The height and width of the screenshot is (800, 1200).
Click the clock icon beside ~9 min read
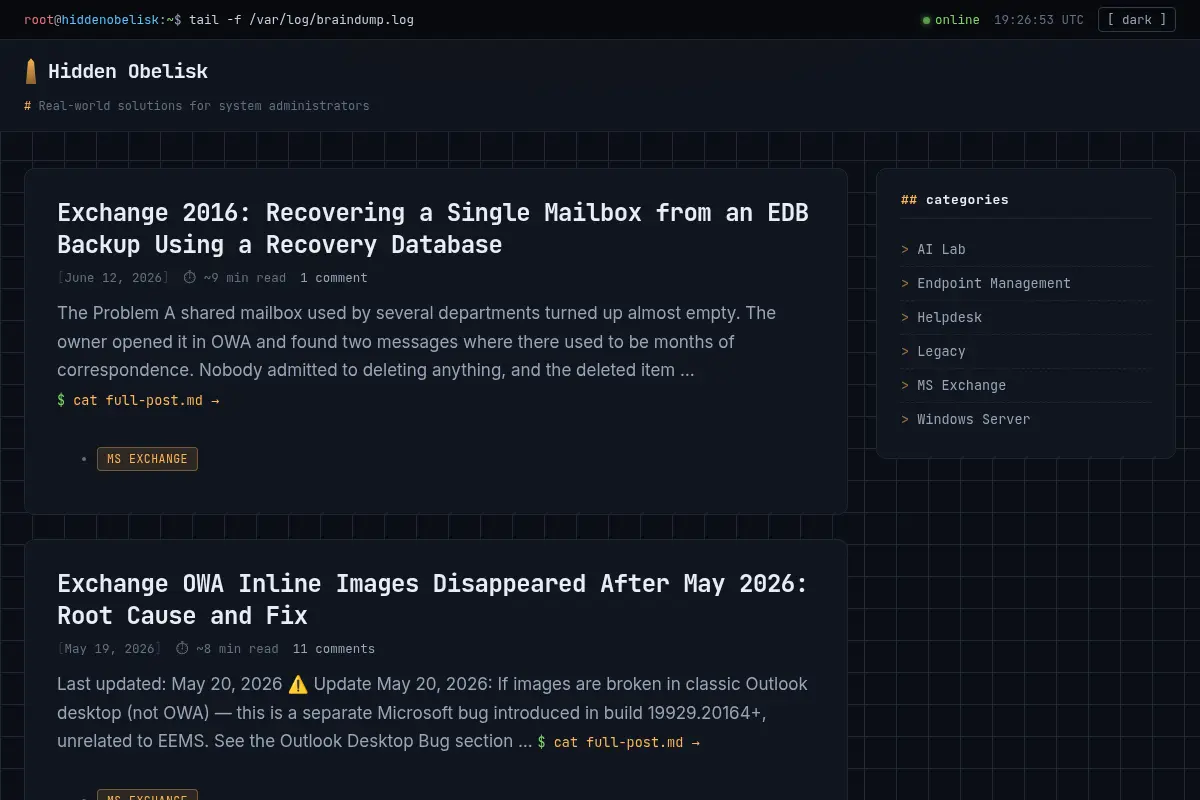click(190, 277)
